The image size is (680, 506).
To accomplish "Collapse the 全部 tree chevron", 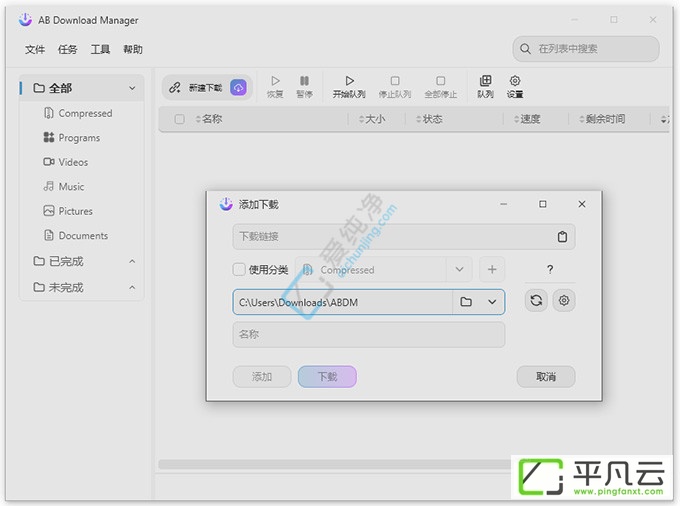I will (132, 88).
